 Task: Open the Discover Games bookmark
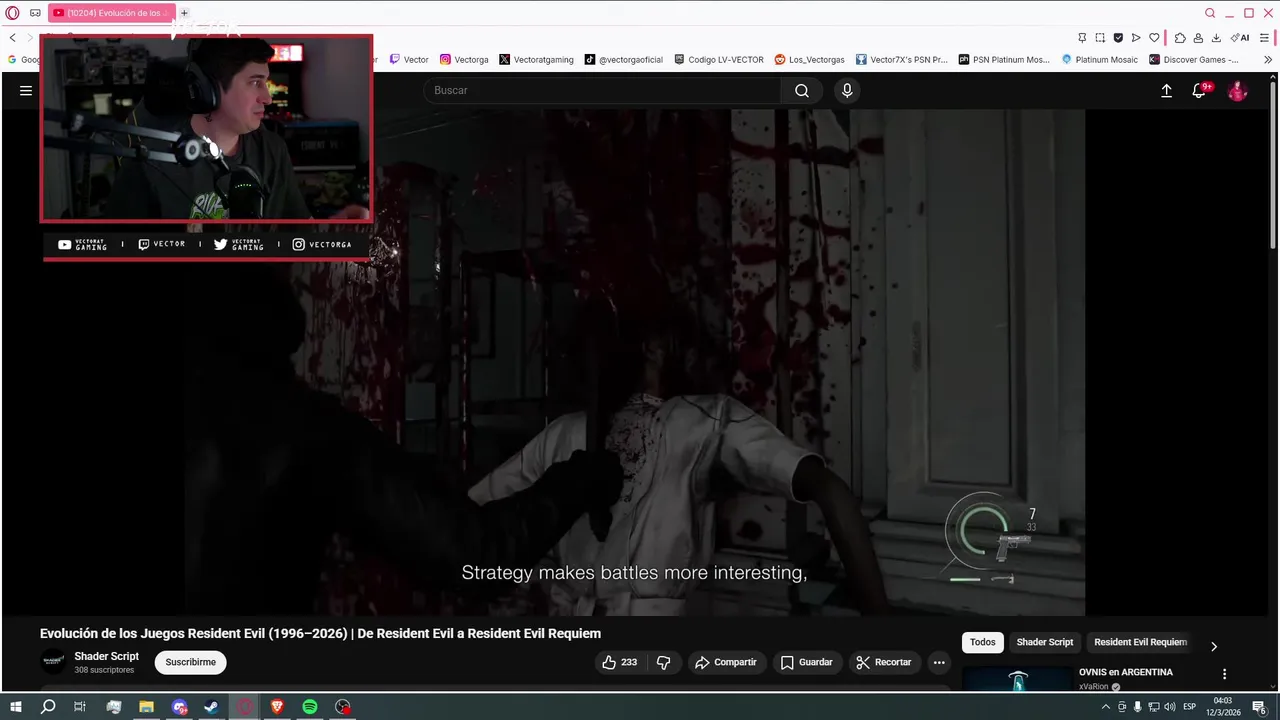point(1194,60)
